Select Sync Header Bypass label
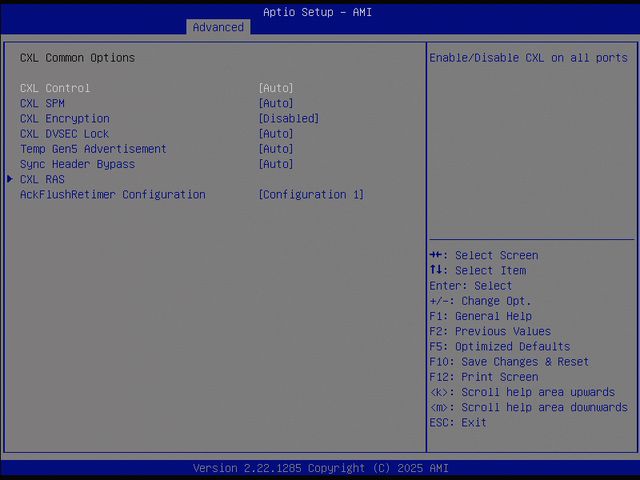640x480 pixels. click(78, 164)
